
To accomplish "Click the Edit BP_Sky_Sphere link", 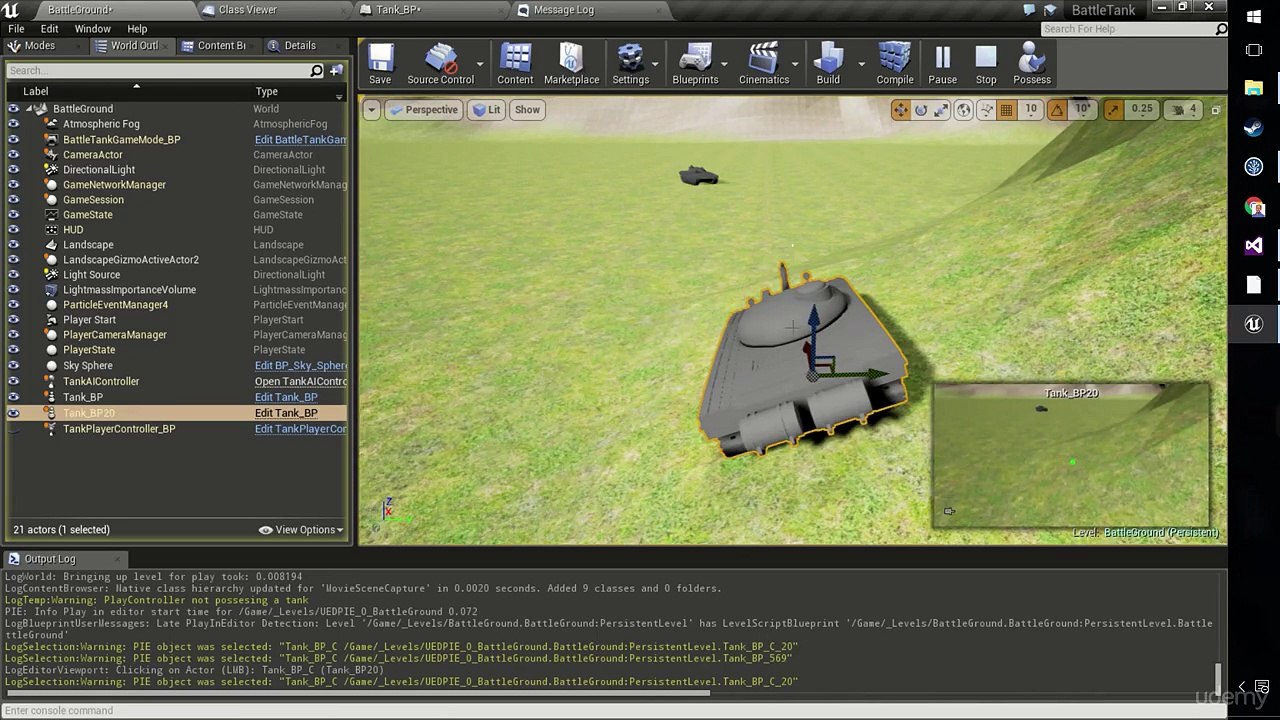I will (300, 366).
